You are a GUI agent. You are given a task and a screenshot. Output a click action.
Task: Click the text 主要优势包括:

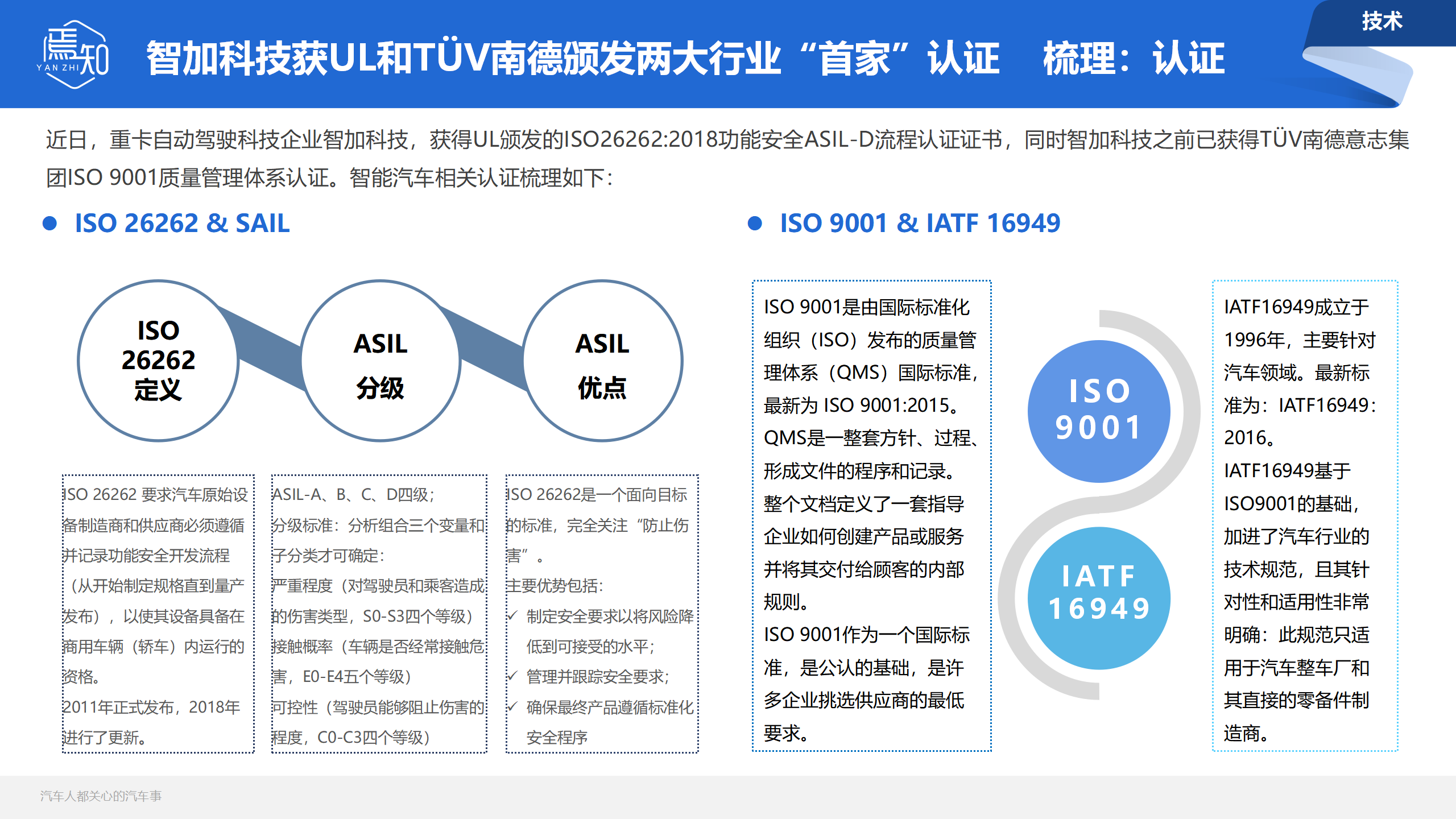click(x=554, y=586)
